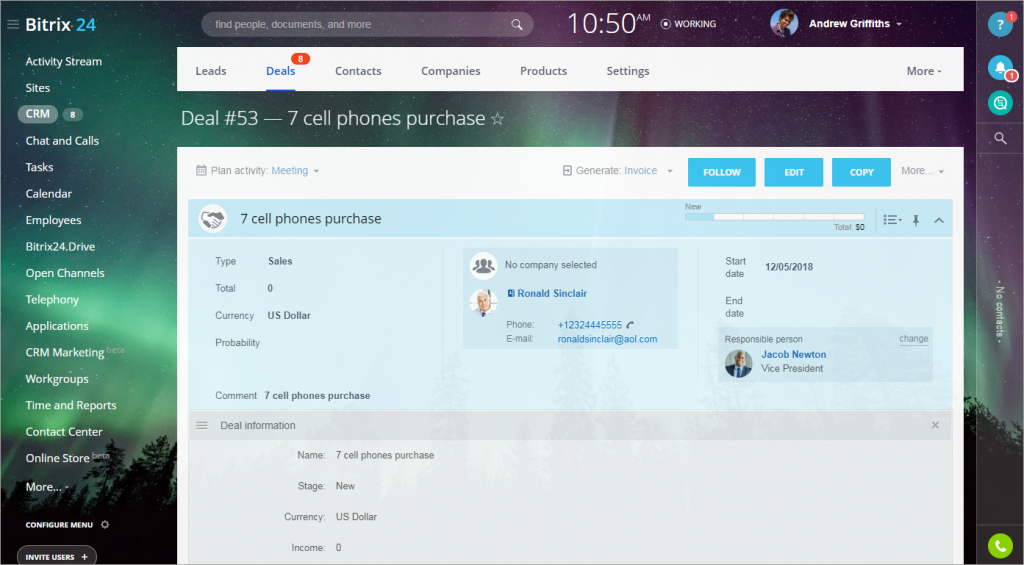Open the CRM Settings tab
The height and width of the screenshot is (565, 1024).
(x=628, y=71)
